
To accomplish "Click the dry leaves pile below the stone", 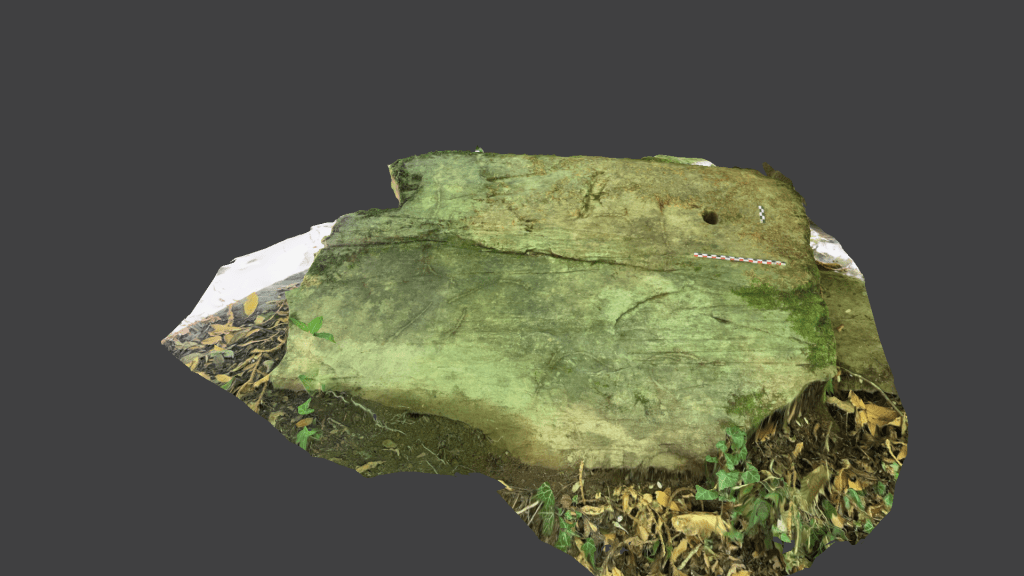I will click(x=640, y=520).
